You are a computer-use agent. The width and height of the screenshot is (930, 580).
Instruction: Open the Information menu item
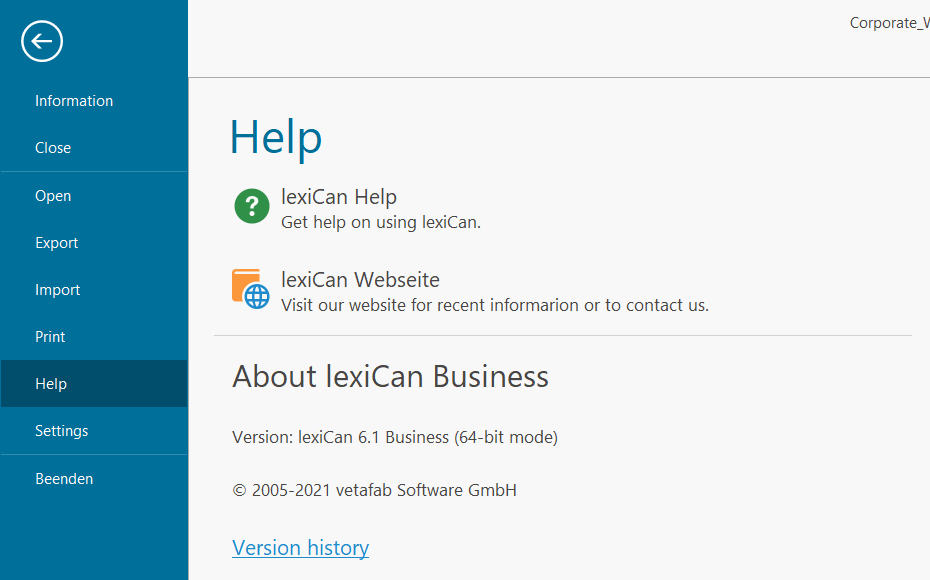click(74, 101)
